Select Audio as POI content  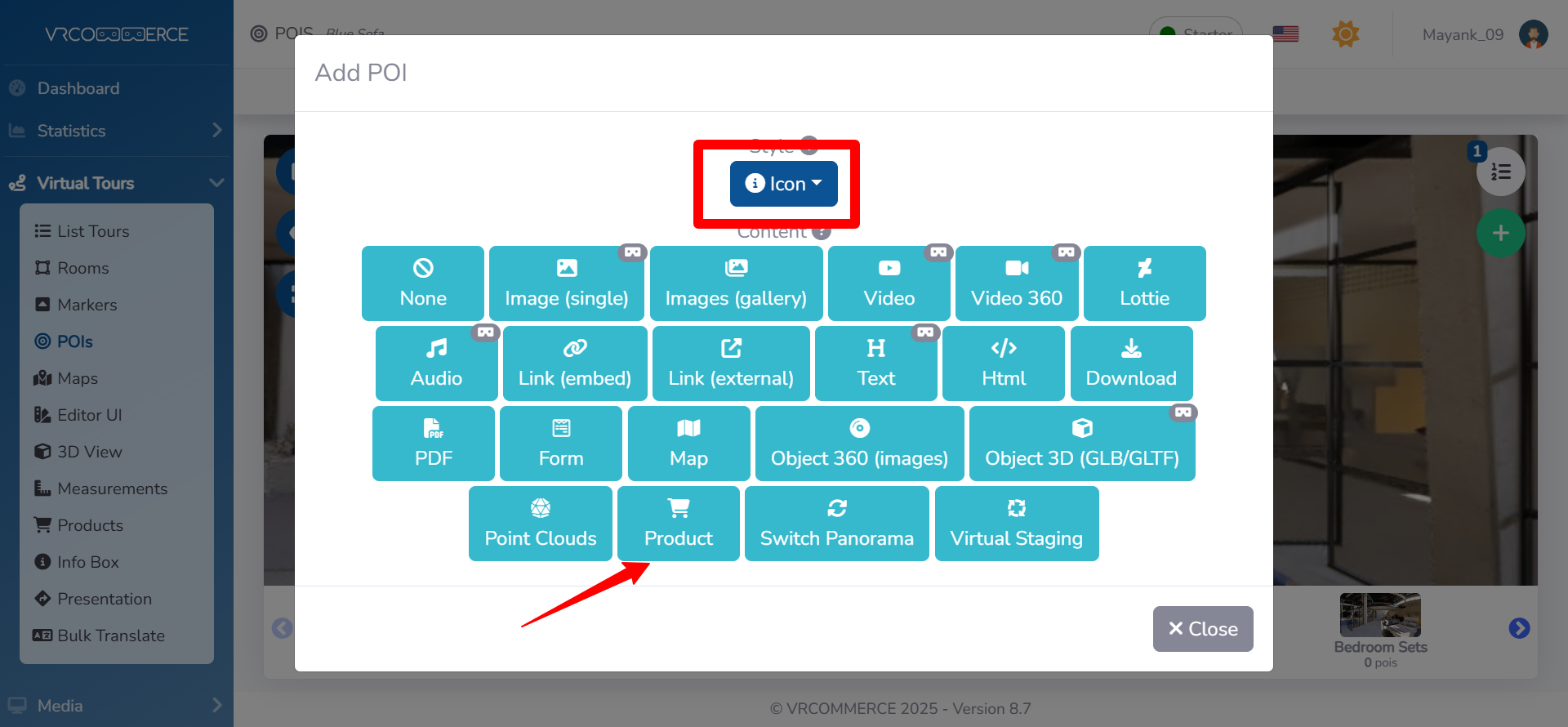click(x=436, y=363)
